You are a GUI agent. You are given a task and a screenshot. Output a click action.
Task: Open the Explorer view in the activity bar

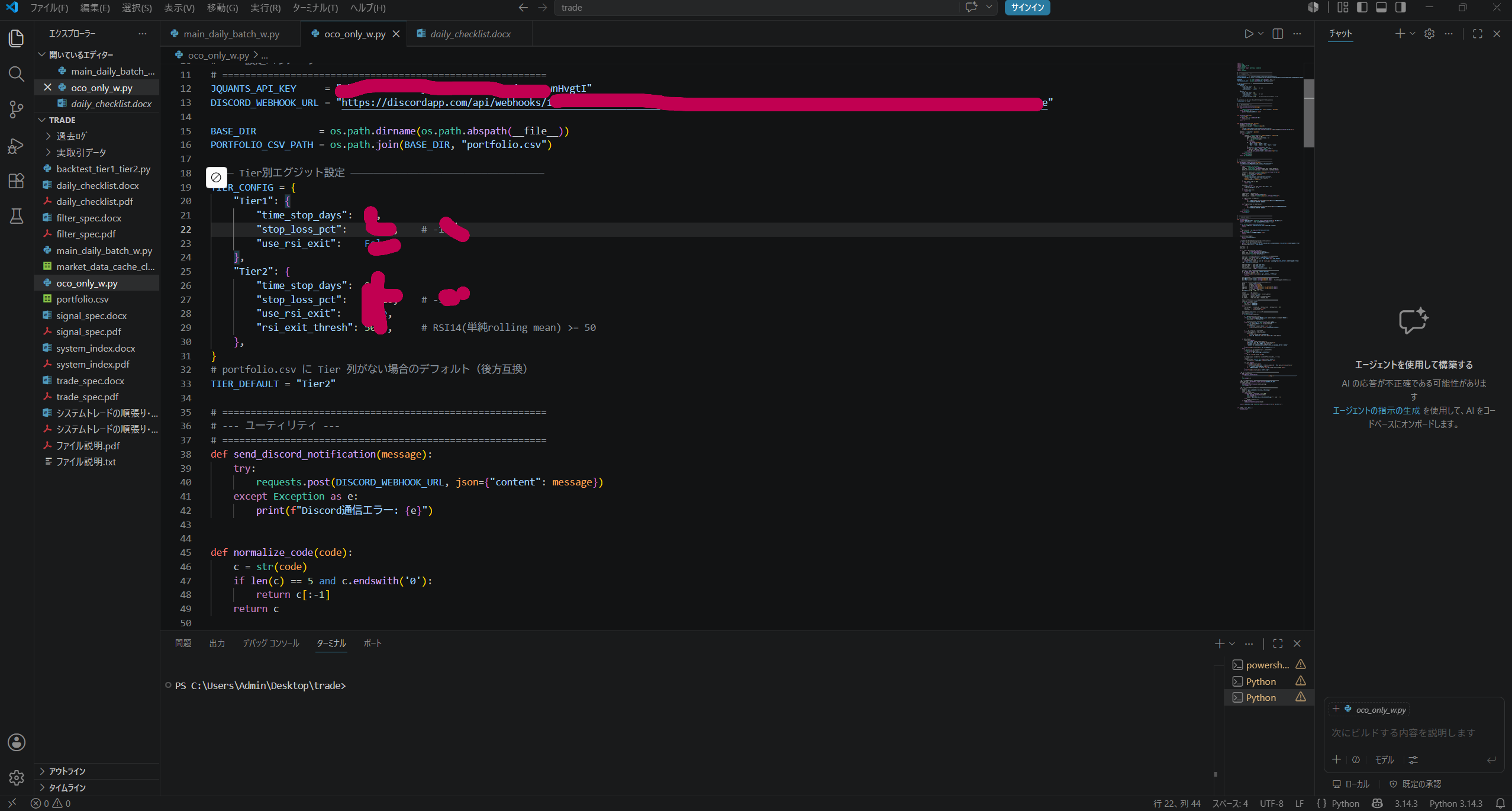coord(16,38)
